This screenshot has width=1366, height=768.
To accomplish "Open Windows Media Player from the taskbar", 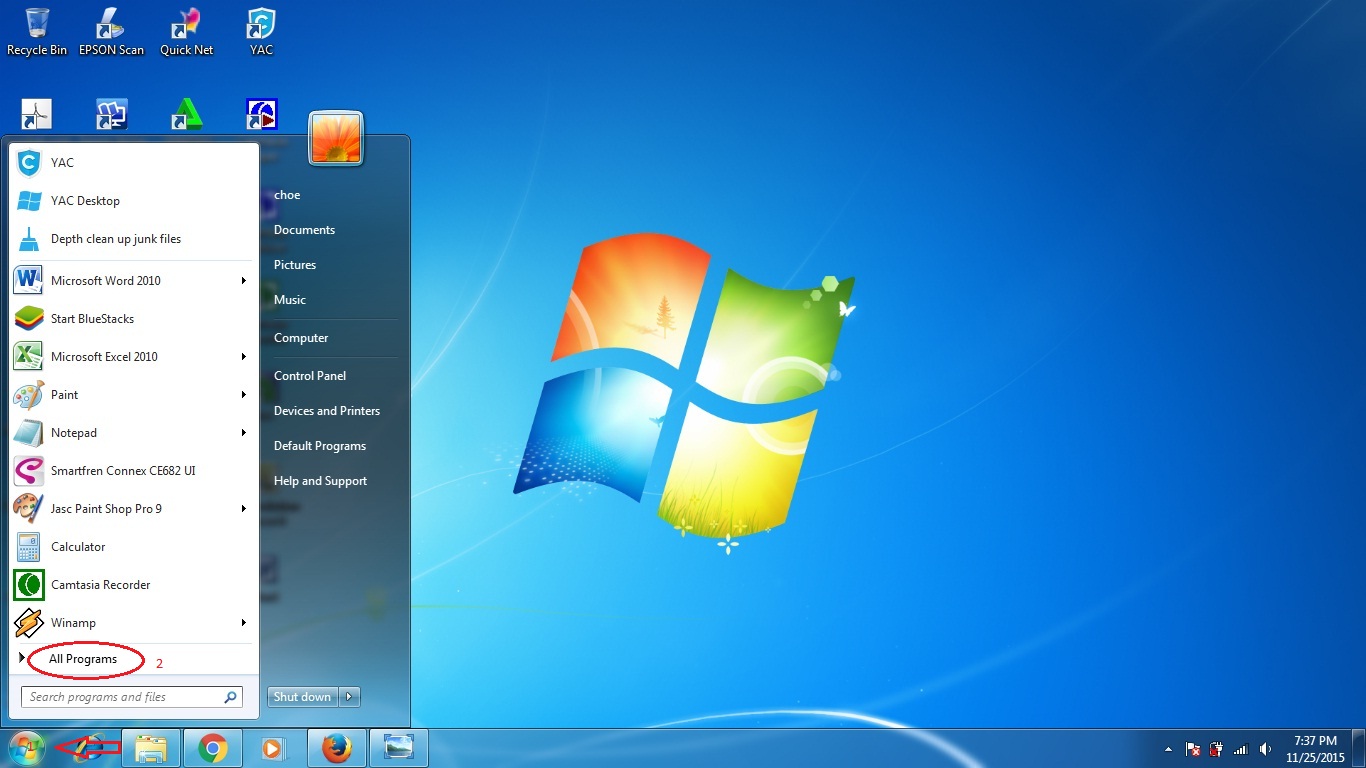I will pos(273,748).
